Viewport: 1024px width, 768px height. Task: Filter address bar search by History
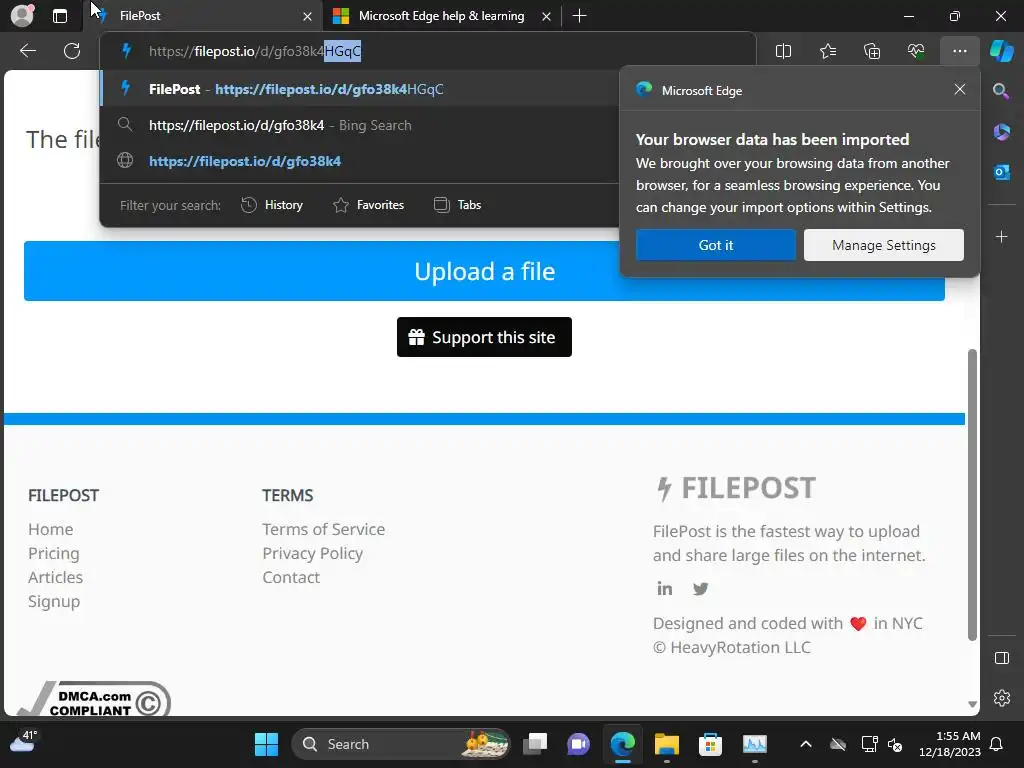coord(272,205)
